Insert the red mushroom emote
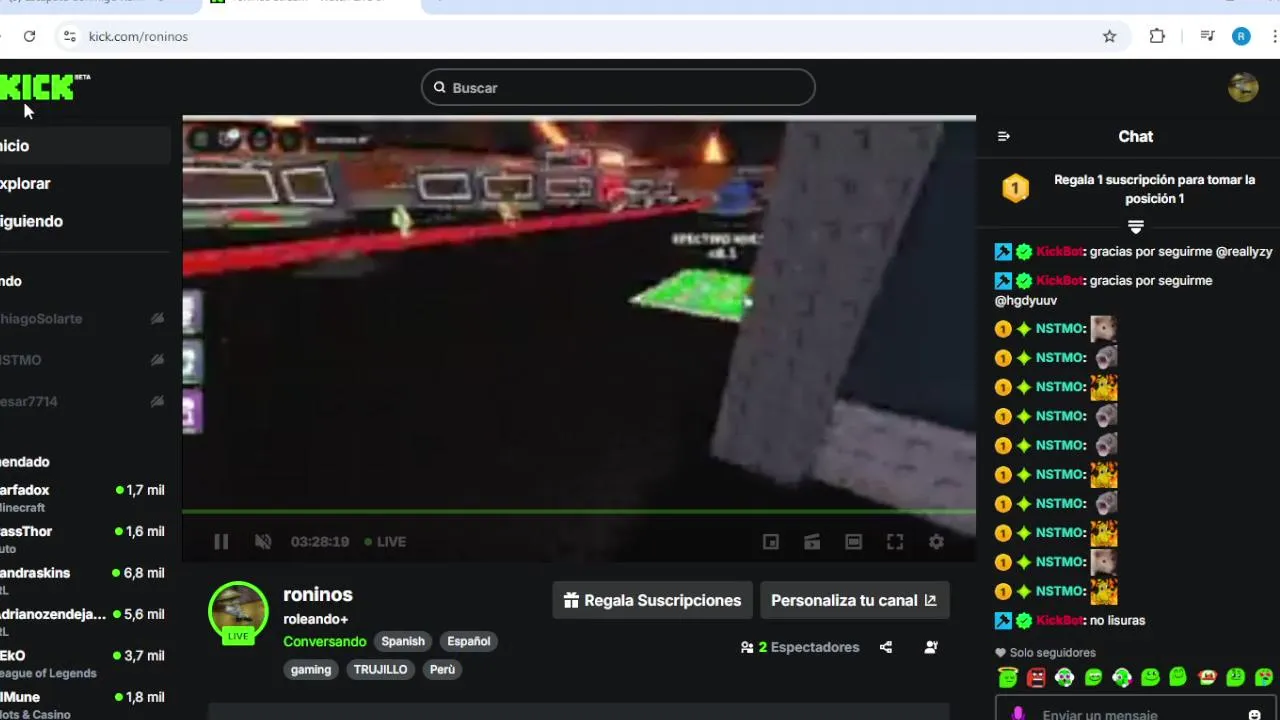This screenshot has width=1280, height=720. (x=1207, y=677)
